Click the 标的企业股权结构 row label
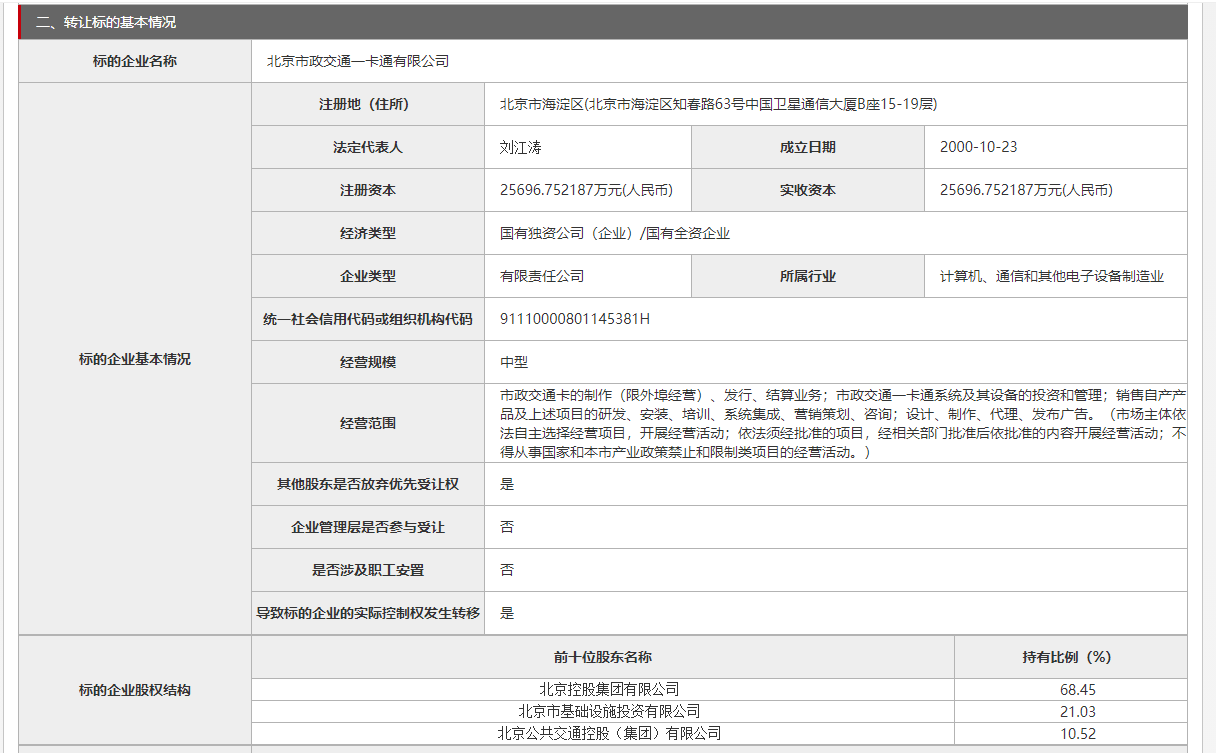Viewport: 1216px width, 753px height. (x=135, y=690)
